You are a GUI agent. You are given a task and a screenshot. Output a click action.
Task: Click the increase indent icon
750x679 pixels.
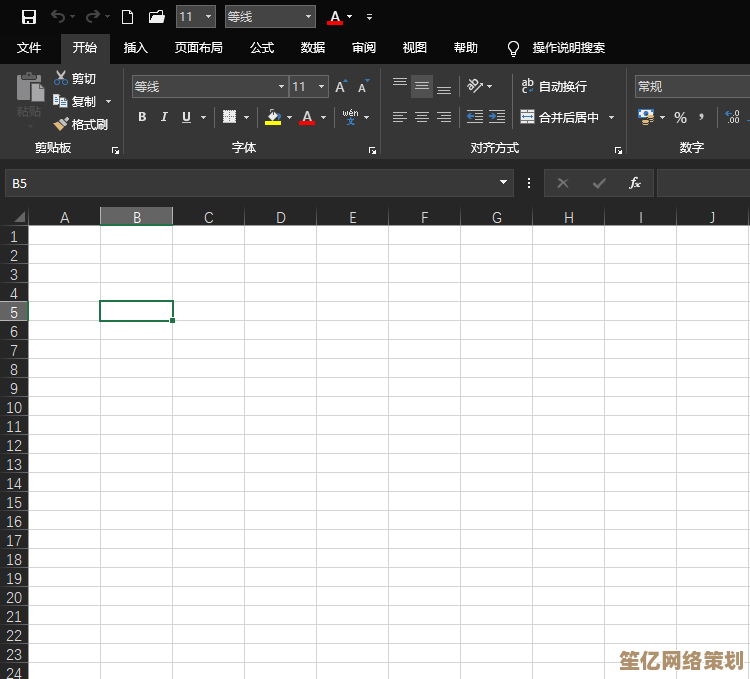(x=497, y=117)
